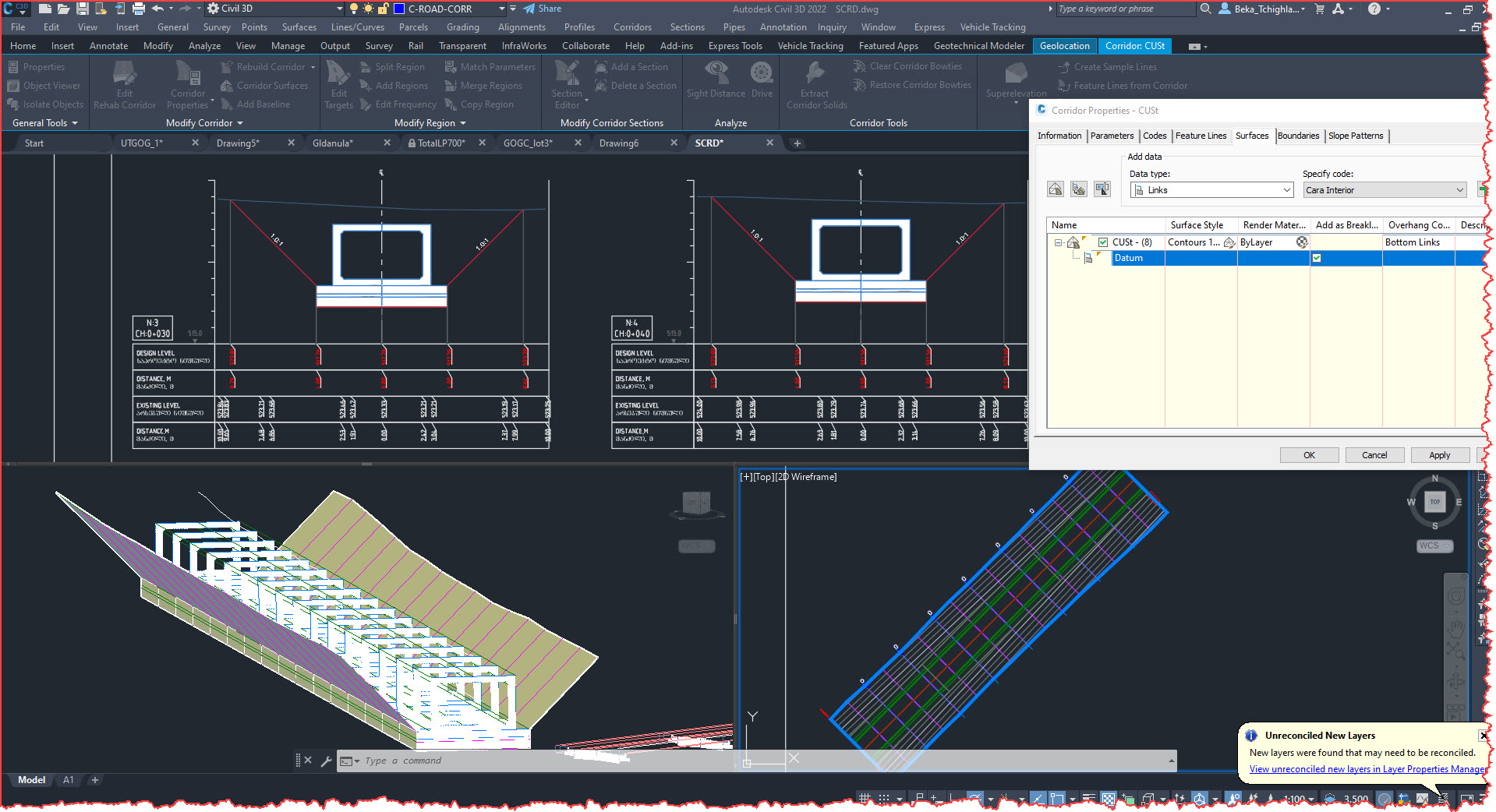The height and width of the screenshot is (812, 1496).
Task: Toggle layer on/off lightbulb icon
Action: [354, 9]
